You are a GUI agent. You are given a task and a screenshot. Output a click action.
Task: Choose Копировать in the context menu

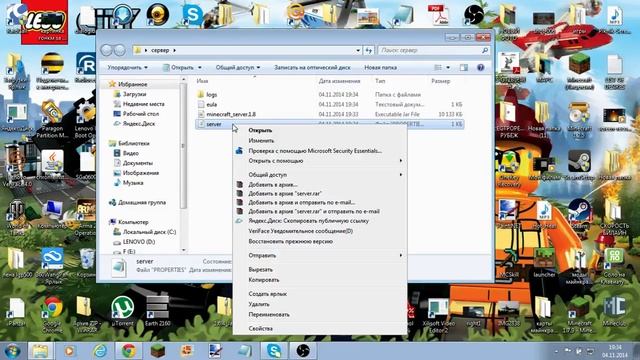(x=264, y=280)
